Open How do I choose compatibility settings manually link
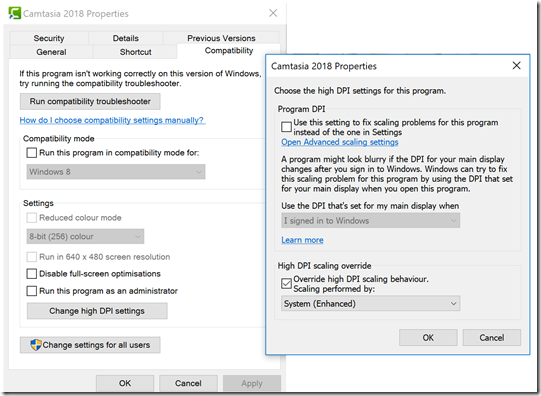The width and height of the screenshot is (541, 396). (112, 120)
